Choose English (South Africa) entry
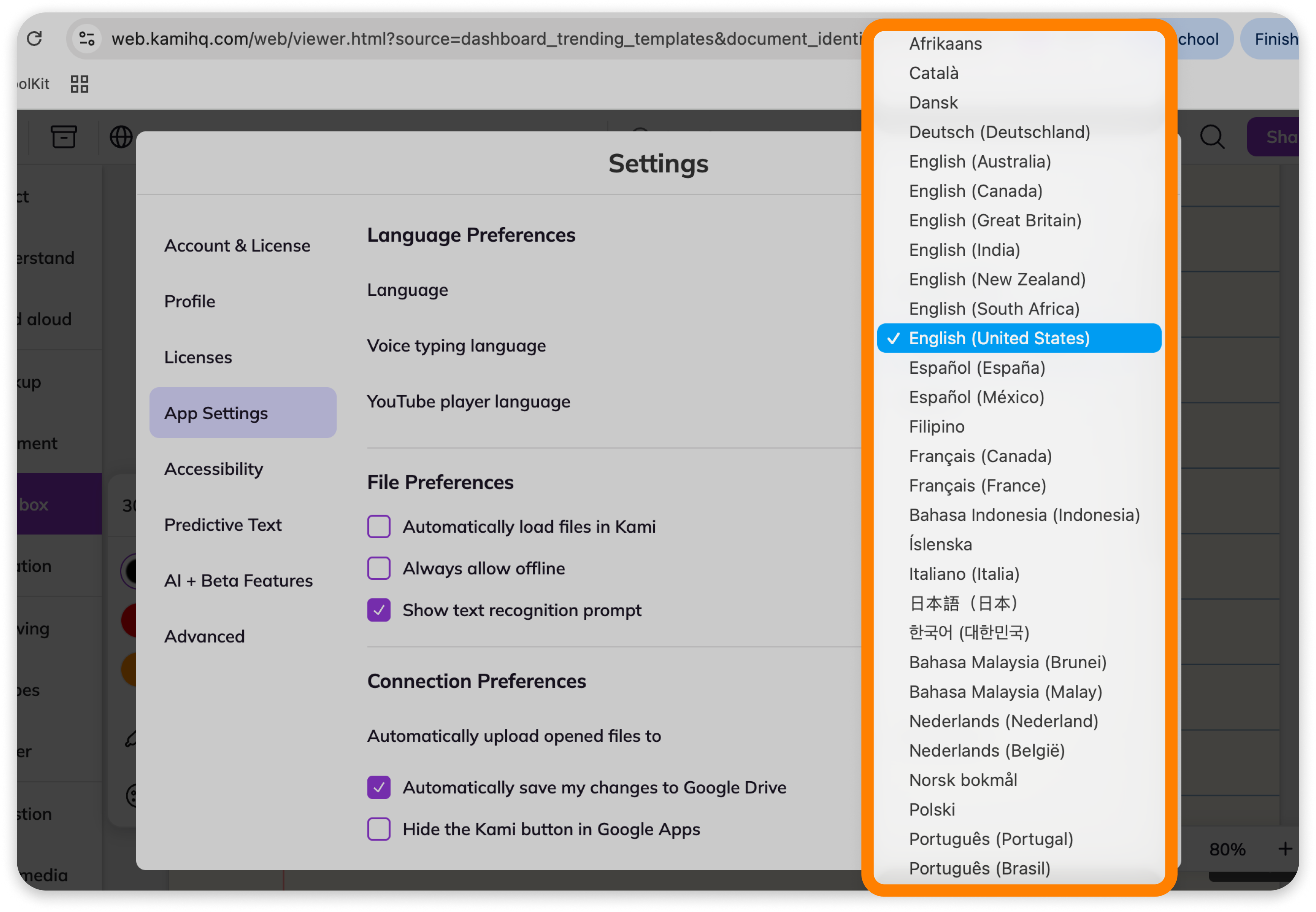 click(x=1019, y=309)
